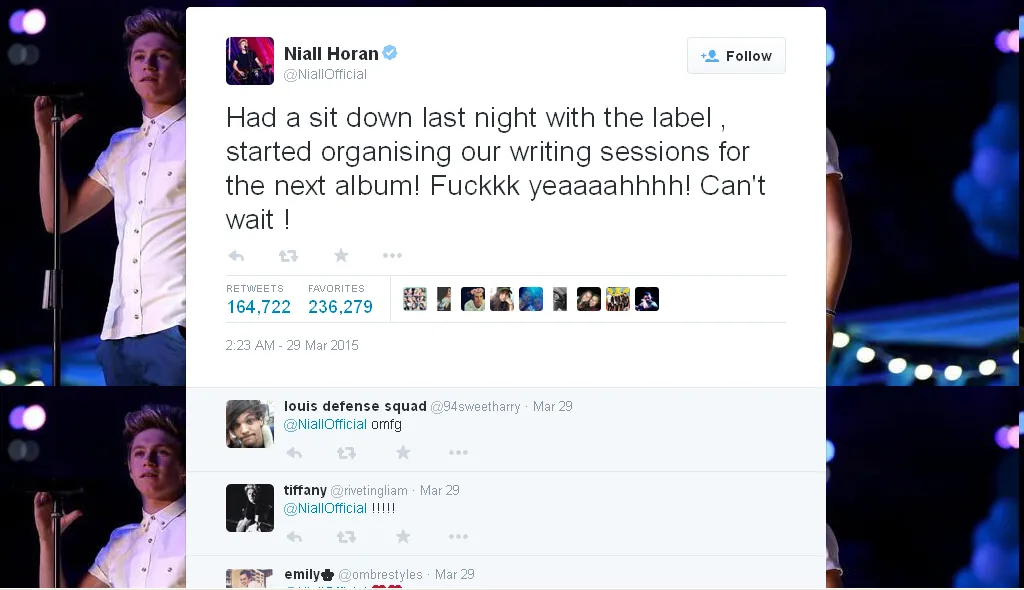Retweet Niall's tweet
This screenshot has height=590, width=1024.
click(x=289, y=255)
